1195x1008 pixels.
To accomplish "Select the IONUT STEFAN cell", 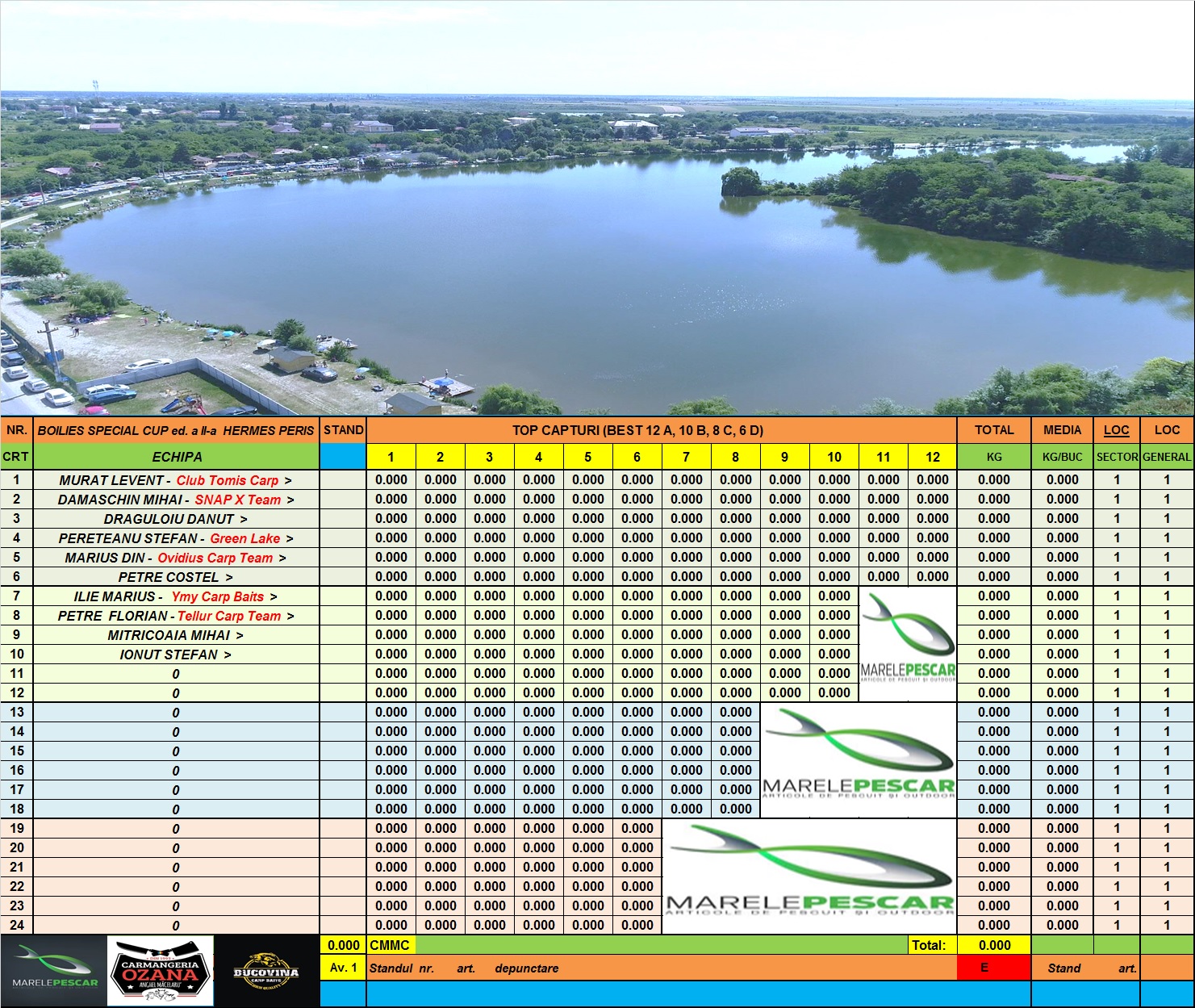I will 177,654.
